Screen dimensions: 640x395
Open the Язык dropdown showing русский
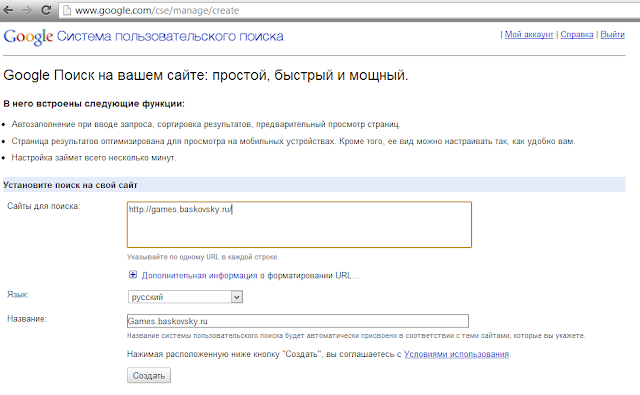[185, 297]
